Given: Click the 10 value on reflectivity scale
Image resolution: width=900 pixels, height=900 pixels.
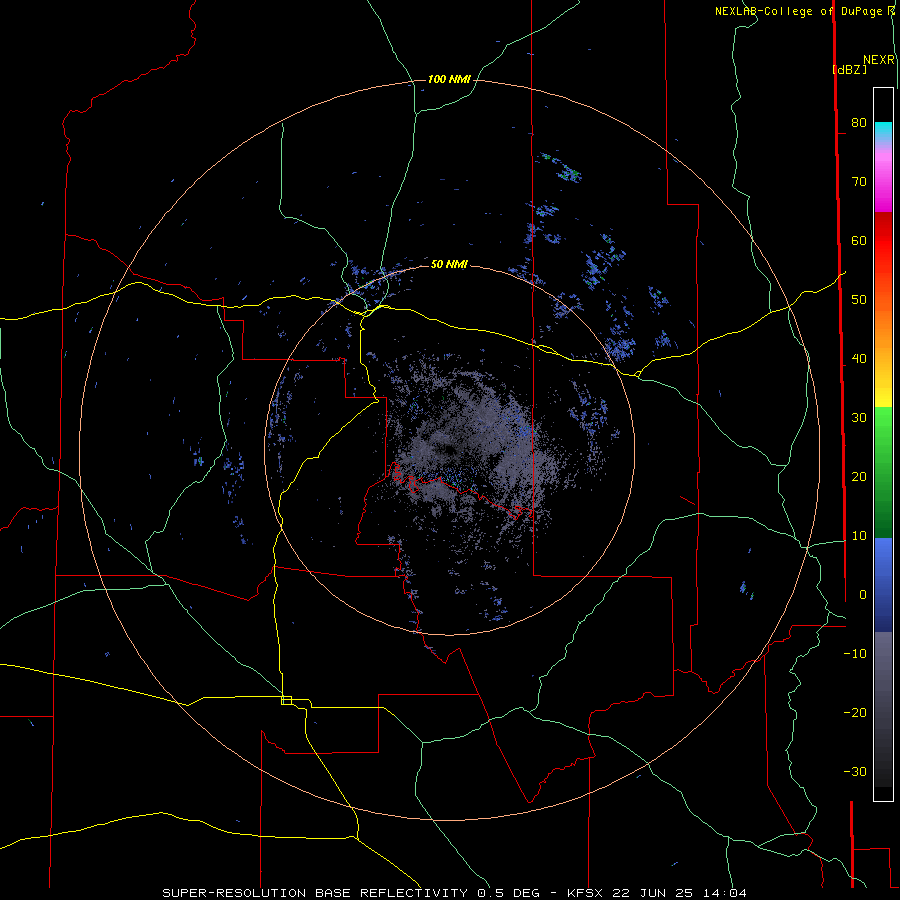Looking at the screenshot, I should [859, 536].
